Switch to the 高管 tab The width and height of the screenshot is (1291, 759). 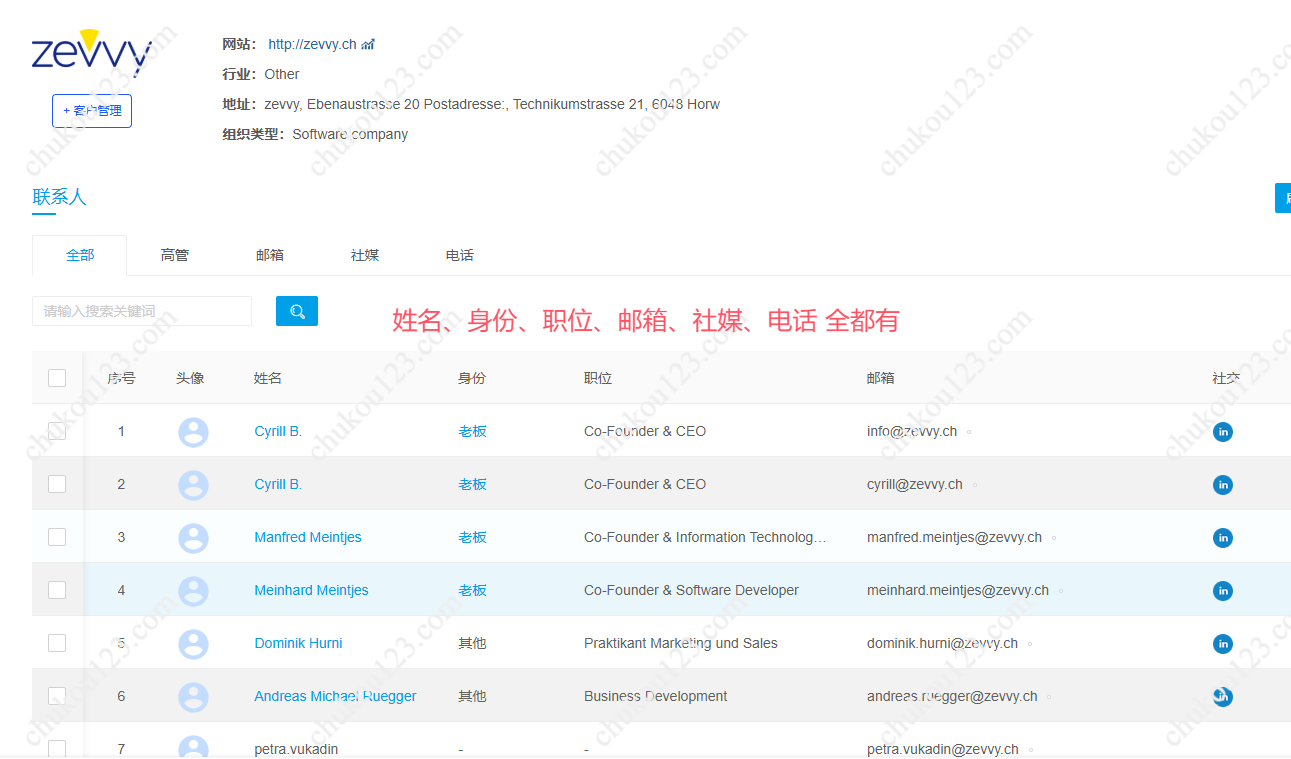click(175, 255)
